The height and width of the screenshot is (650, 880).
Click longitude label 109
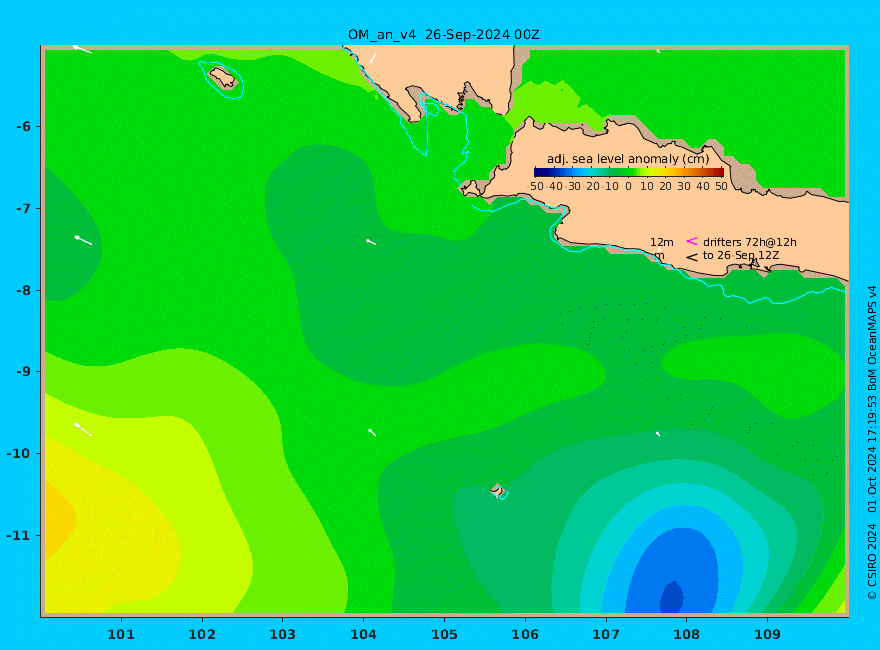768,635
